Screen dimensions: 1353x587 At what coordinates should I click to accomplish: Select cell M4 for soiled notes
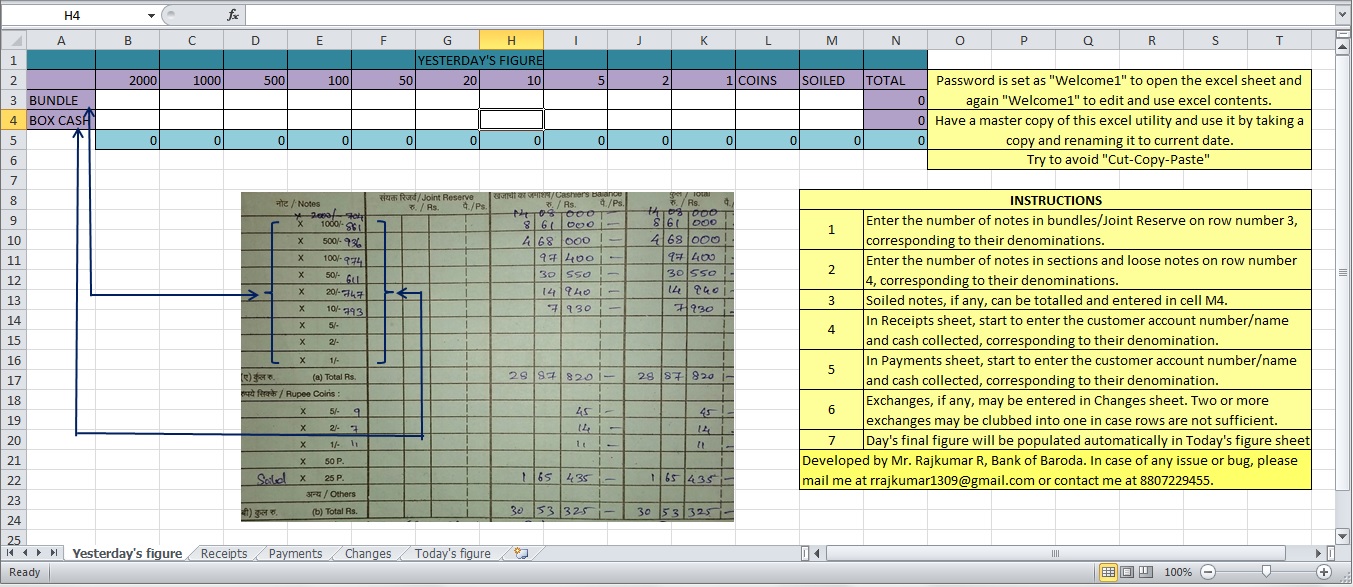(831, 119)
